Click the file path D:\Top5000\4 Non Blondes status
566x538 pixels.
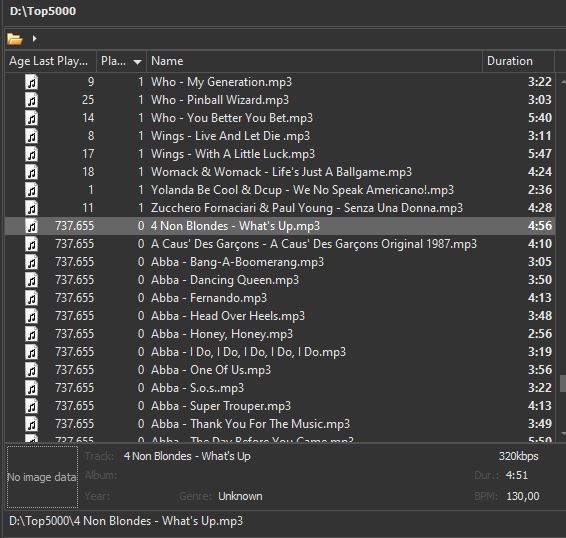coord(126,521)
